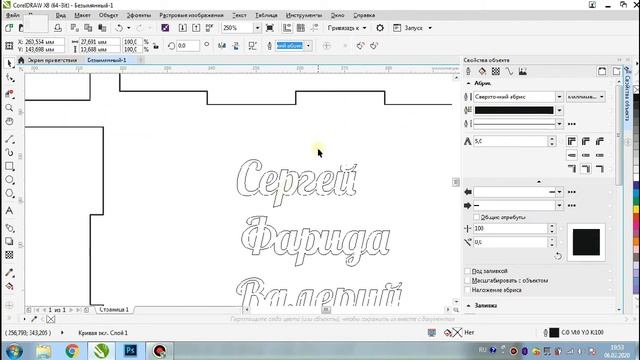Click the Paste icon in toolbar
This screenshot has width=640, height=360.
click(x=102, y=28)
